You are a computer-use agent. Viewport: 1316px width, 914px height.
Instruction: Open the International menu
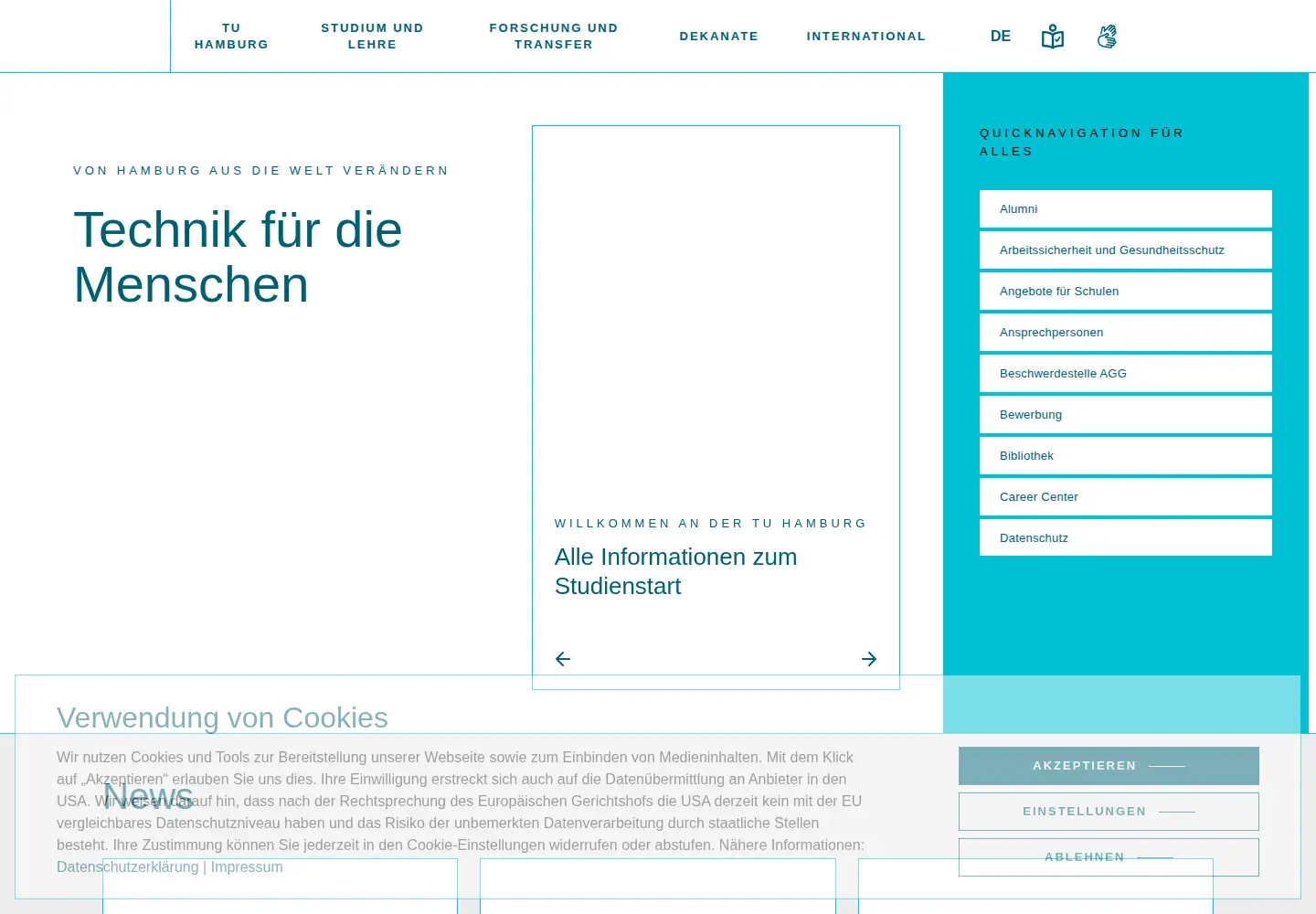pos(866,37)
